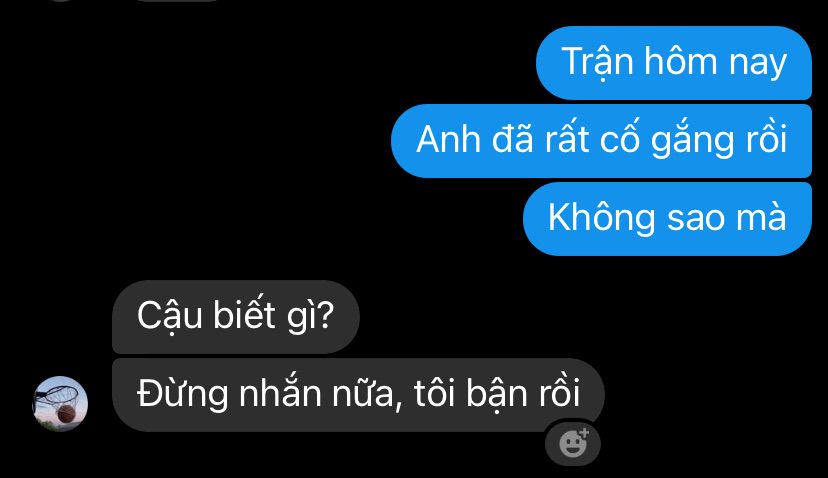The height and width of the screenshot is (478, 828).
Task: Select the 'Anh đã rất cố gắng rồi' message
Action: 601,140
